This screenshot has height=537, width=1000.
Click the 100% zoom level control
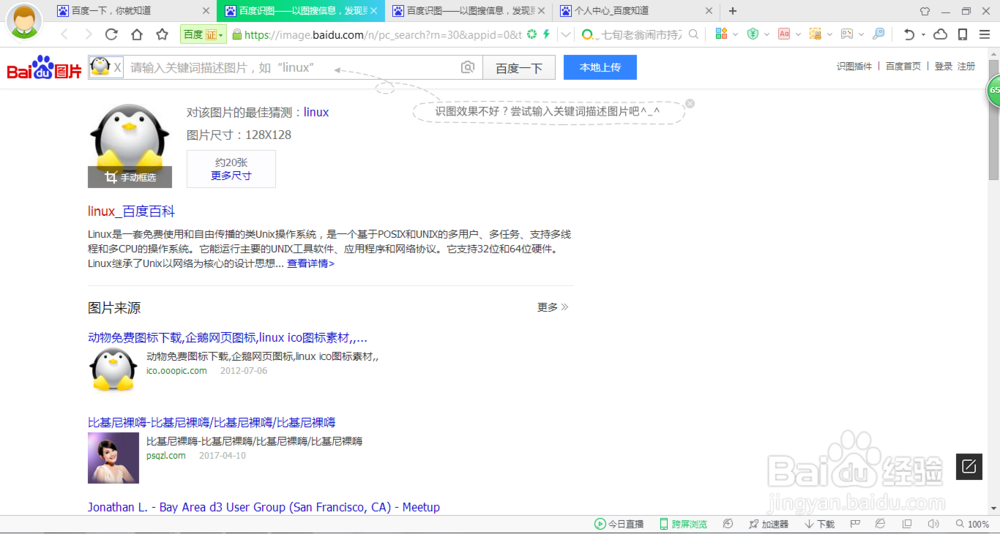(972, 524)
